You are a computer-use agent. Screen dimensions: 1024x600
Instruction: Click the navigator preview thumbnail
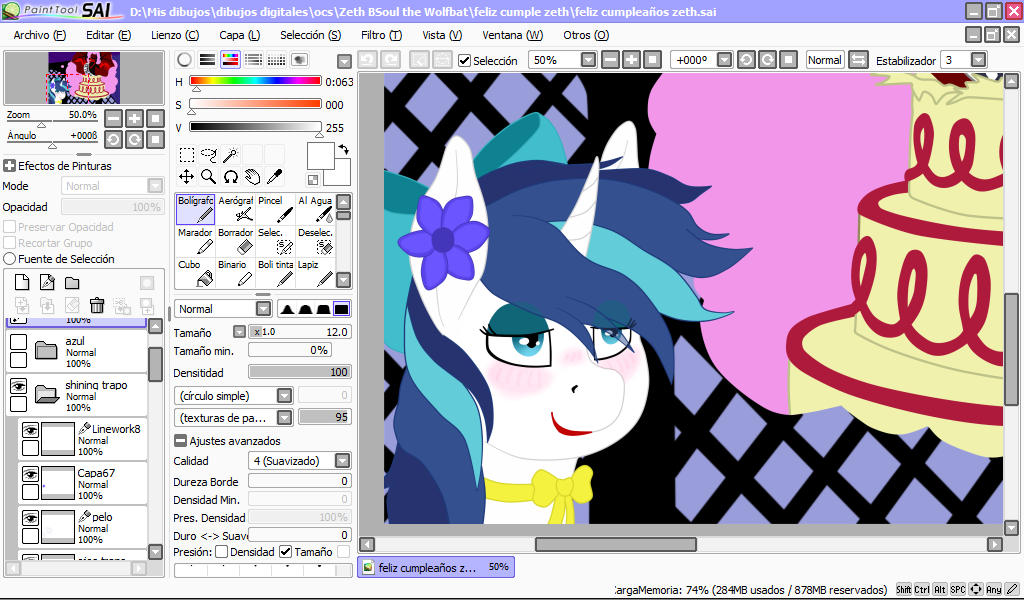point(84,78)
